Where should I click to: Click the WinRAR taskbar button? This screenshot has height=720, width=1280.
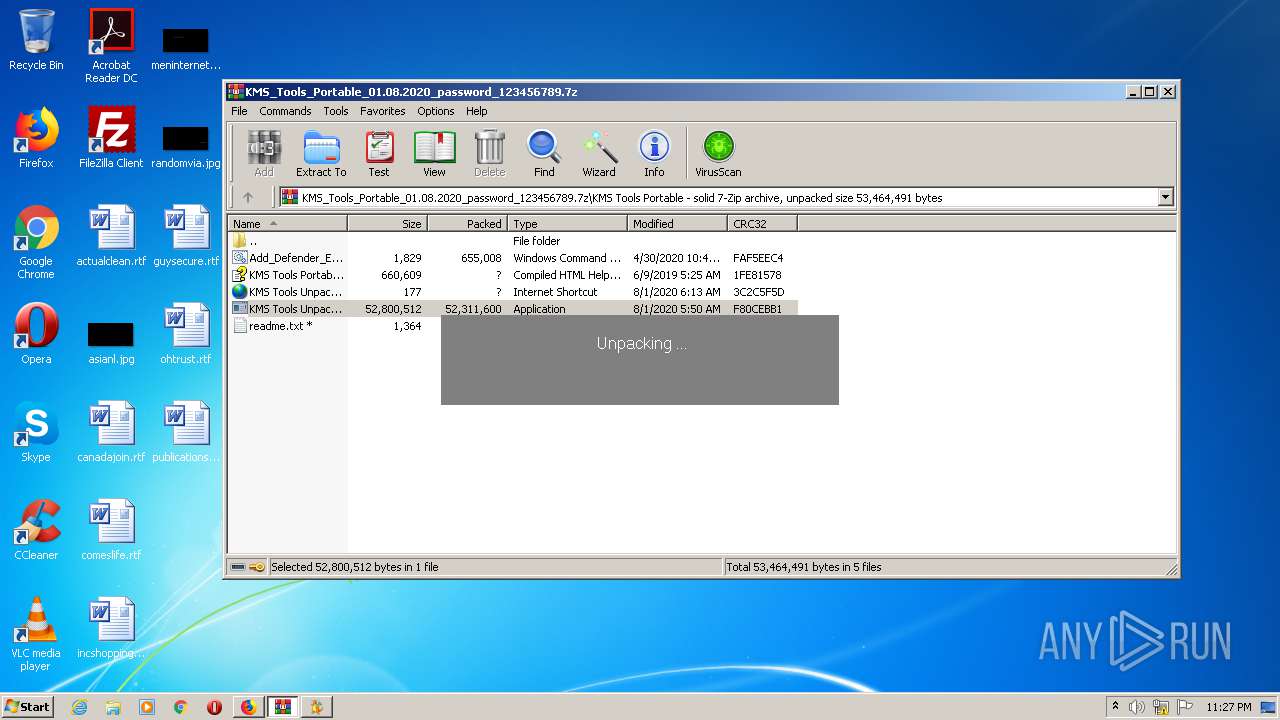[x=282, y=707]
